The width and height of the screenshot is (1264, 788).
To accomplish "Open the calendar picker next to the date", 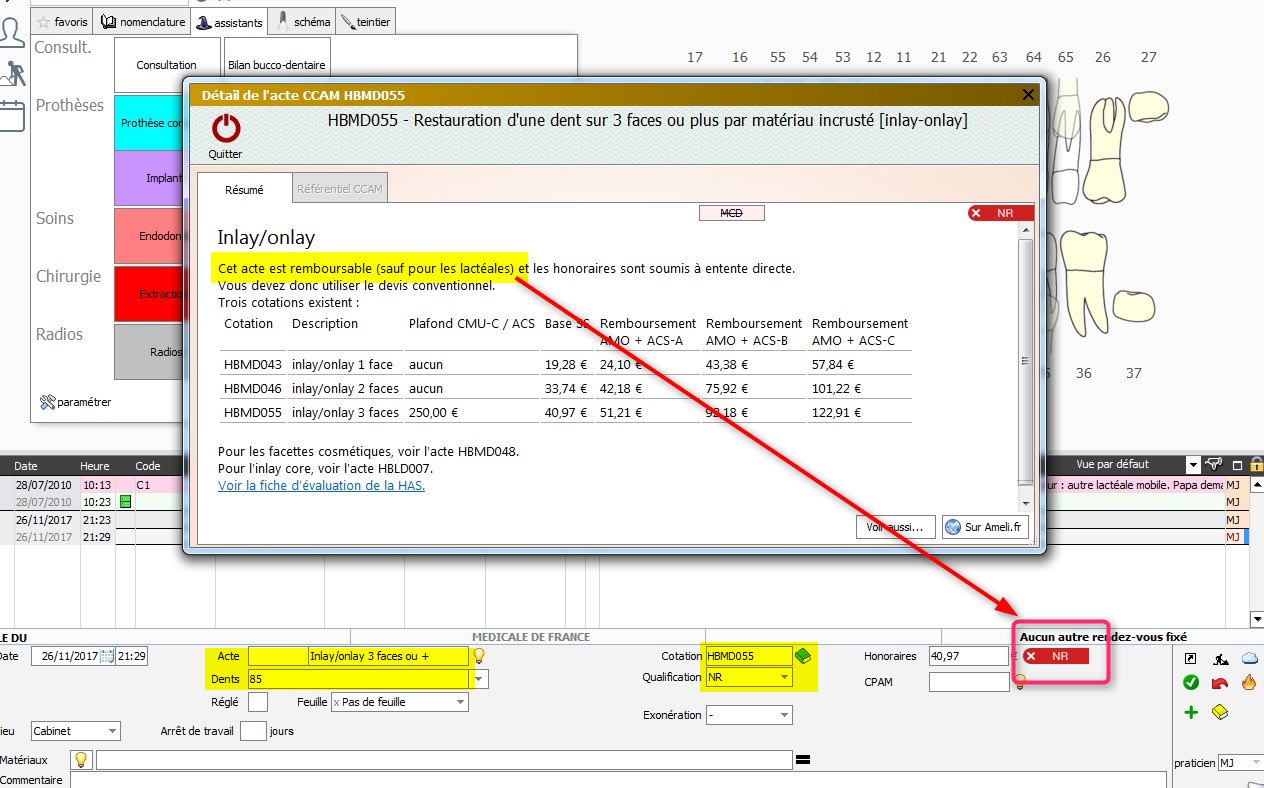I will tap(107, 656).
